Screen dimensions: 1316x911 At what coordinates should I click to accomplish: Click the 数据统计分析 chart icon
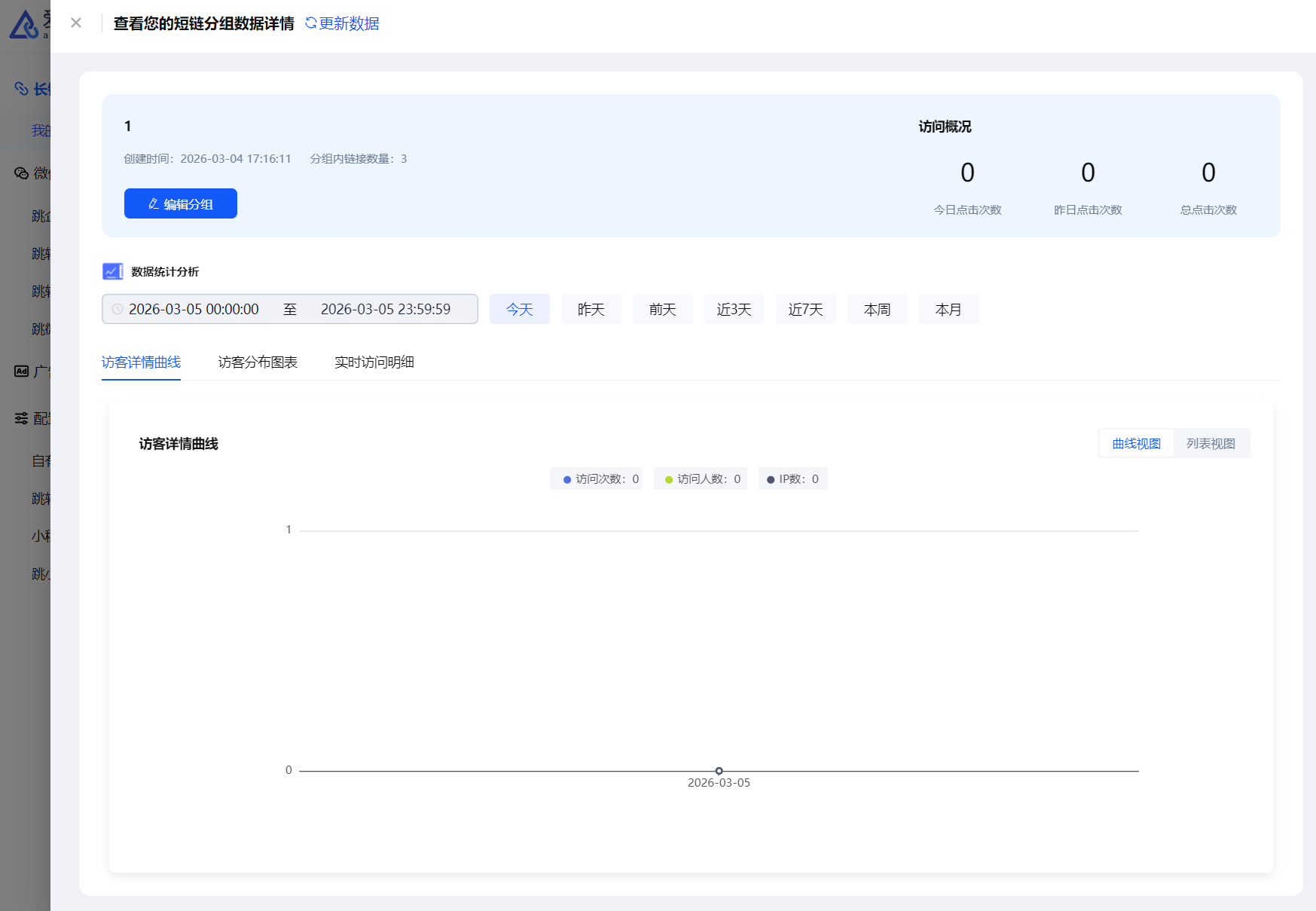[x=112, y=271]
